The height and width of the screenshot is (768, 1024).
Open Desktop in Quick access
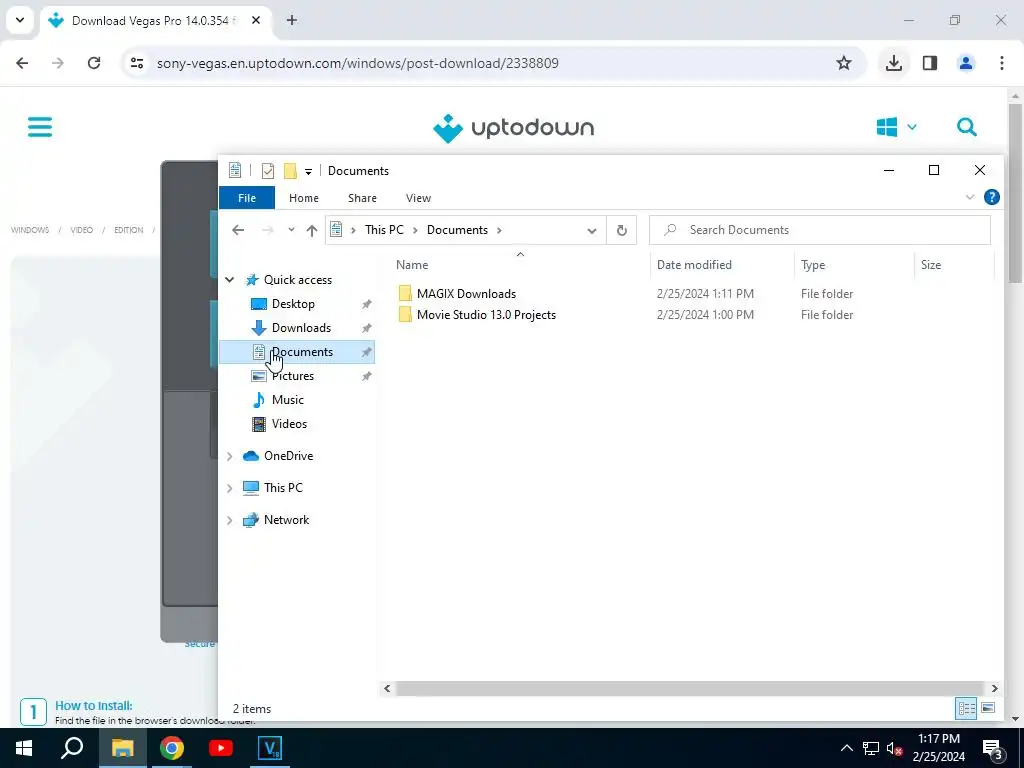[x=293, y=304]
